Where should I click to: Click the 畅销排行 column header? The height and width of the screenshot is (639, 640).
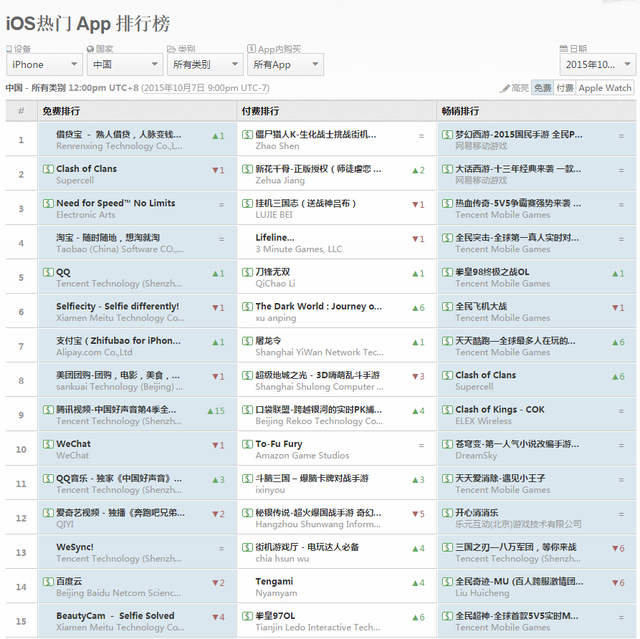[x=460, y=111]
